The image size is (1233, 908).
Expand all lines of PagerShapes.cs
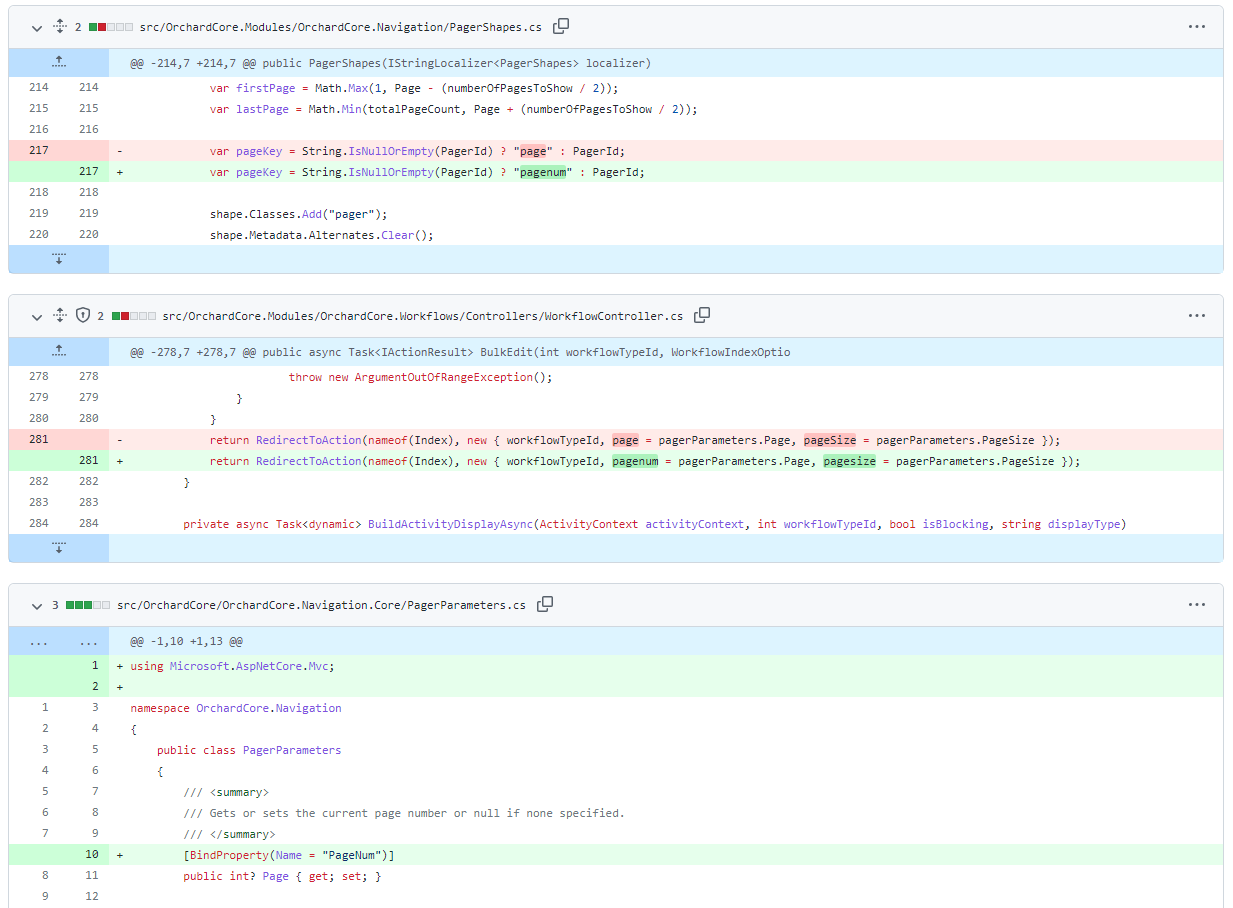click(59, 27)
